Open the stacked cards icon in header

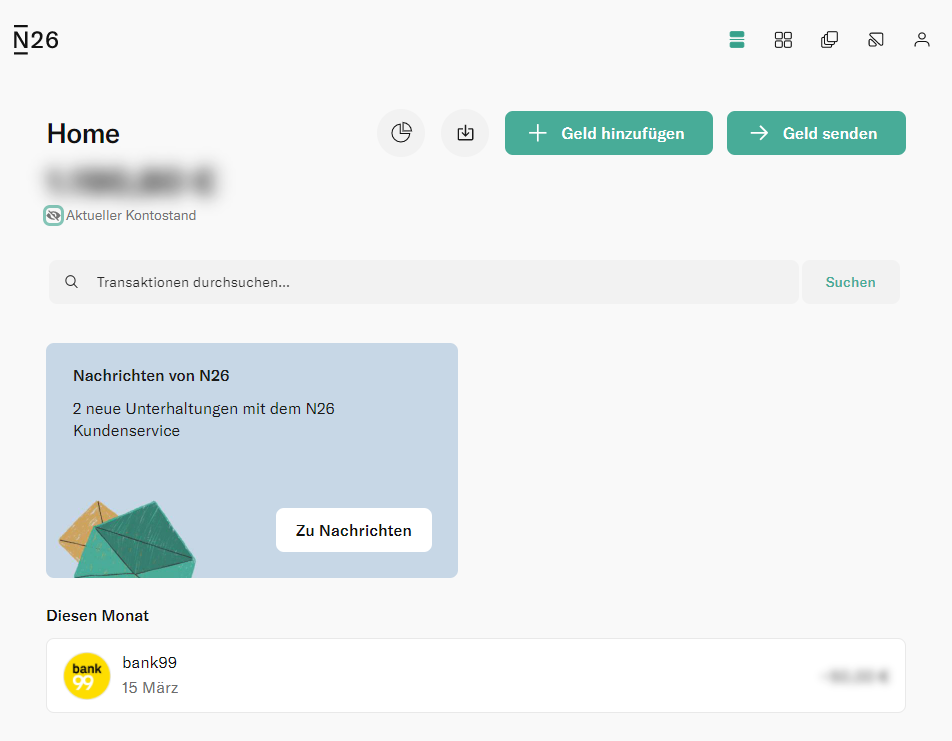(829, 40)
